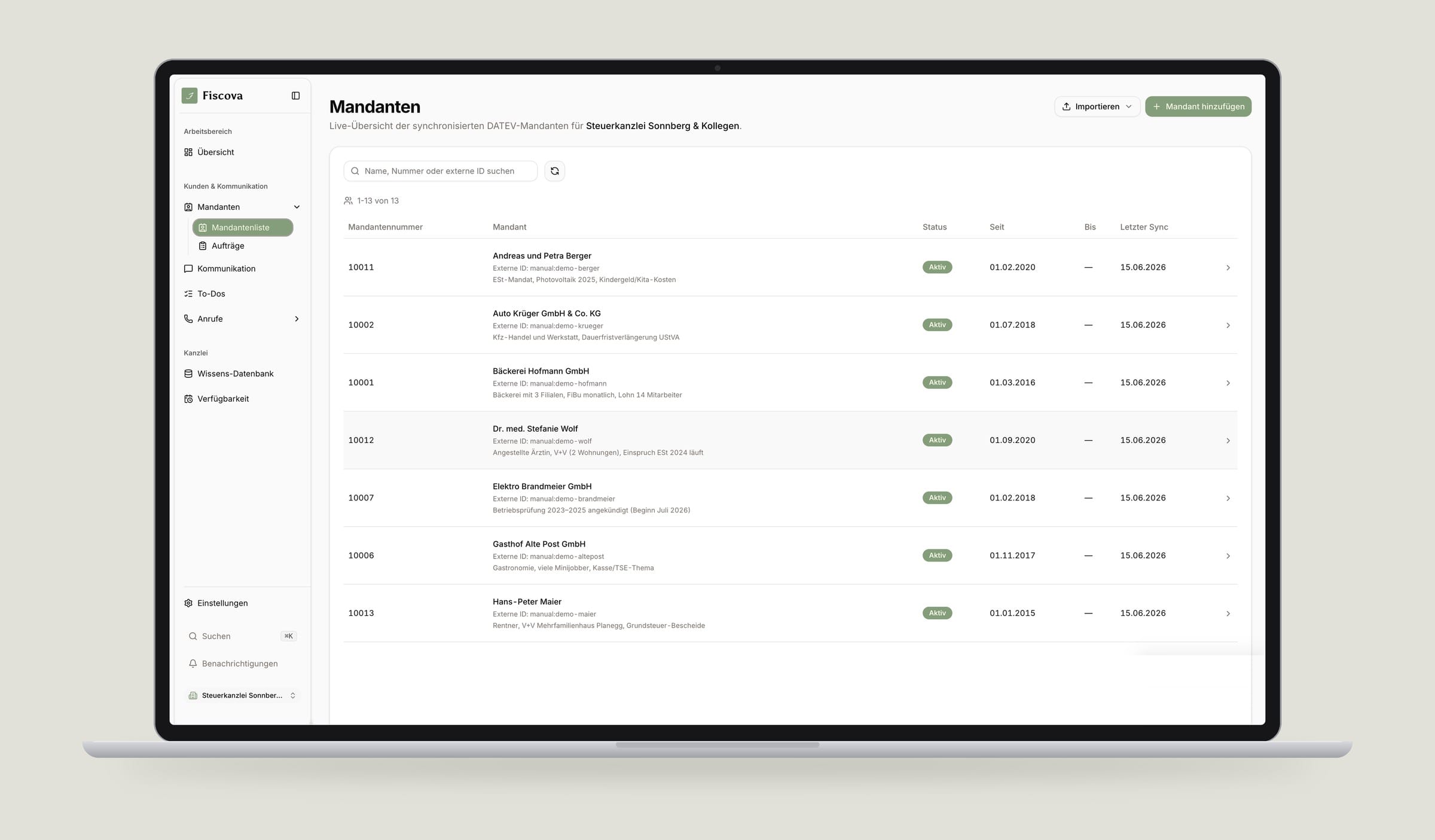Click Seit date 01.01.2015
This screenshot has width=1435, height=840.
point(1012,613)
